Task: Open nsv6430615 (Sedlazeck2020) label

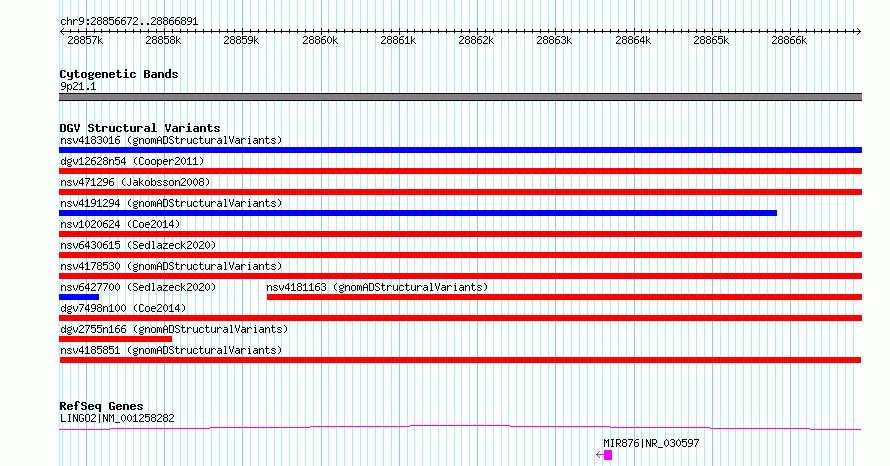Action: (138, 245)
